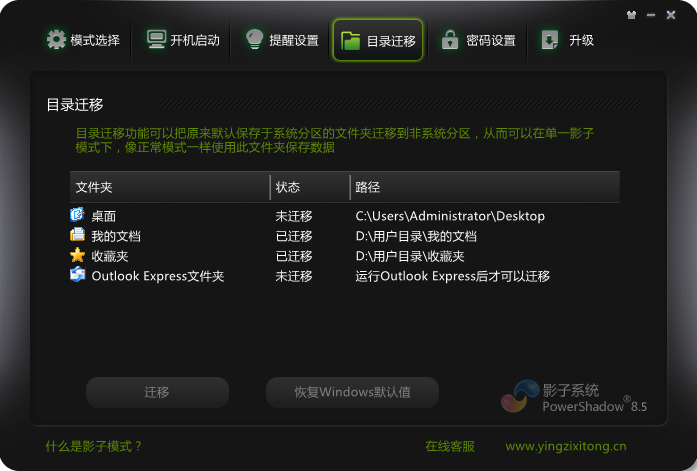Click the lightbulb icon for 提醒设置
The height and width of the screenshot is (471, 697).
254,40
